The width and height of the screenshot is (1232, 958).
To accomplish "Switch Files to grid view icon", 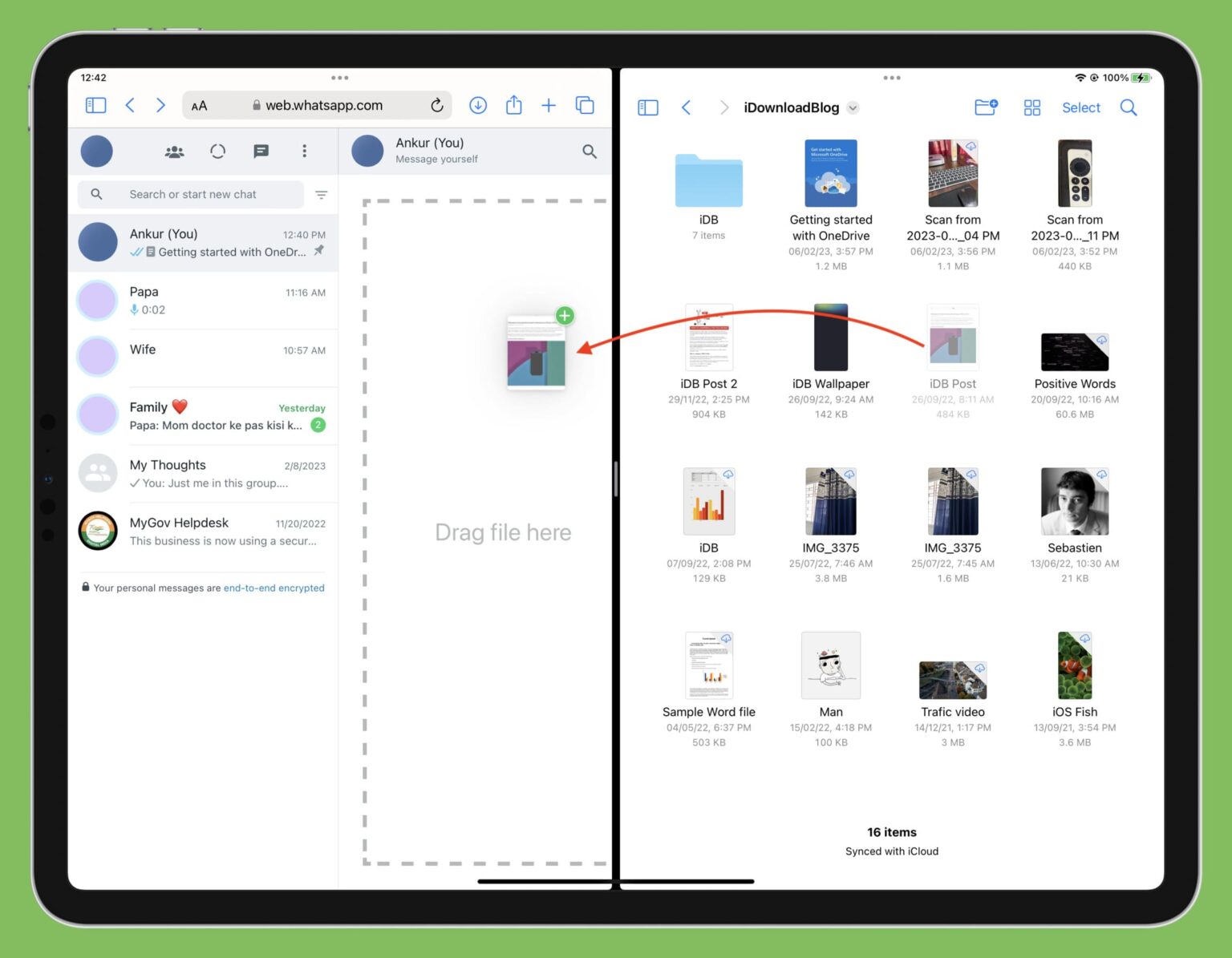I will coord(1032,107).
